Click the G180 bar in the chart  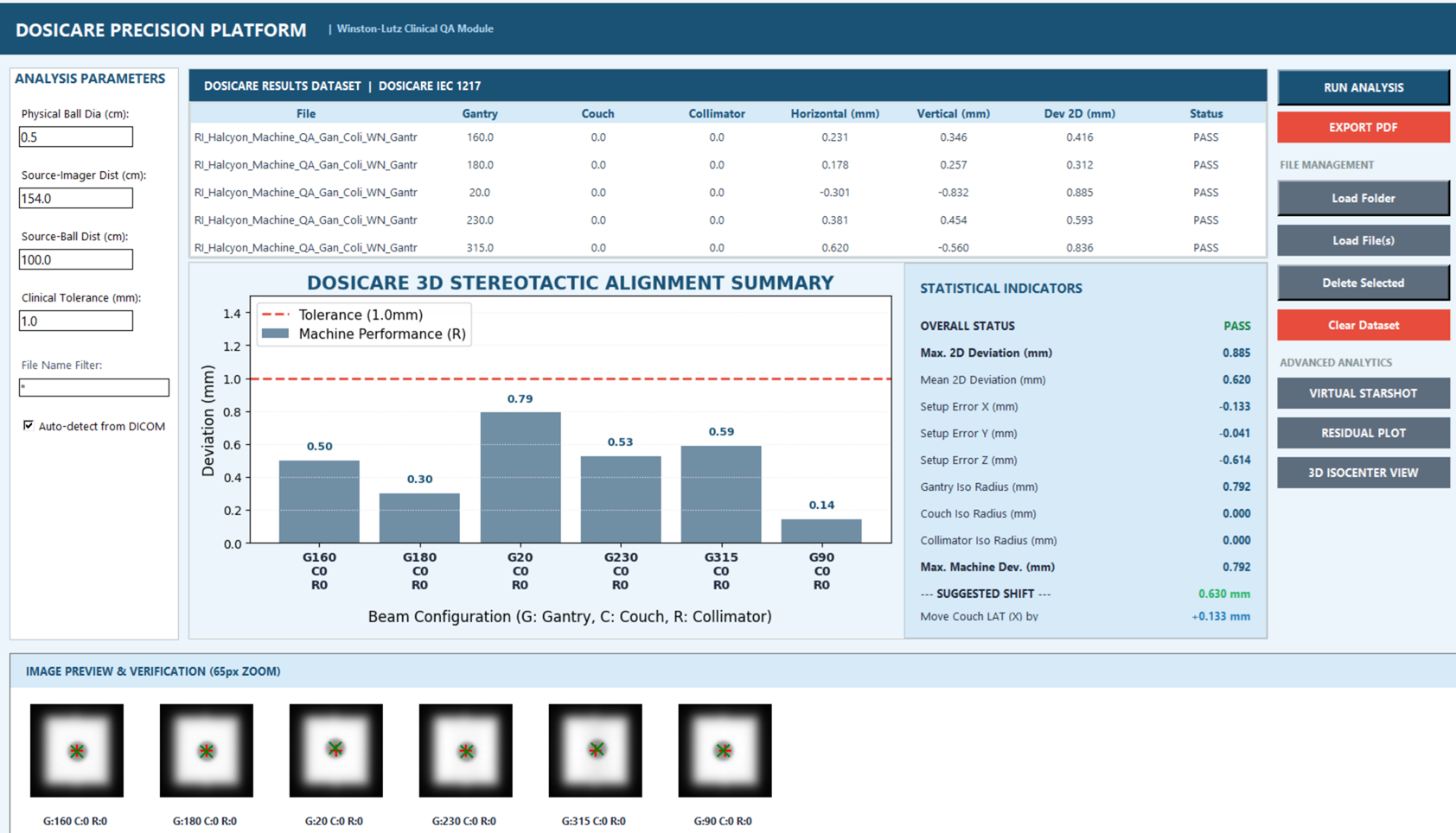click(x=419, y=518)
